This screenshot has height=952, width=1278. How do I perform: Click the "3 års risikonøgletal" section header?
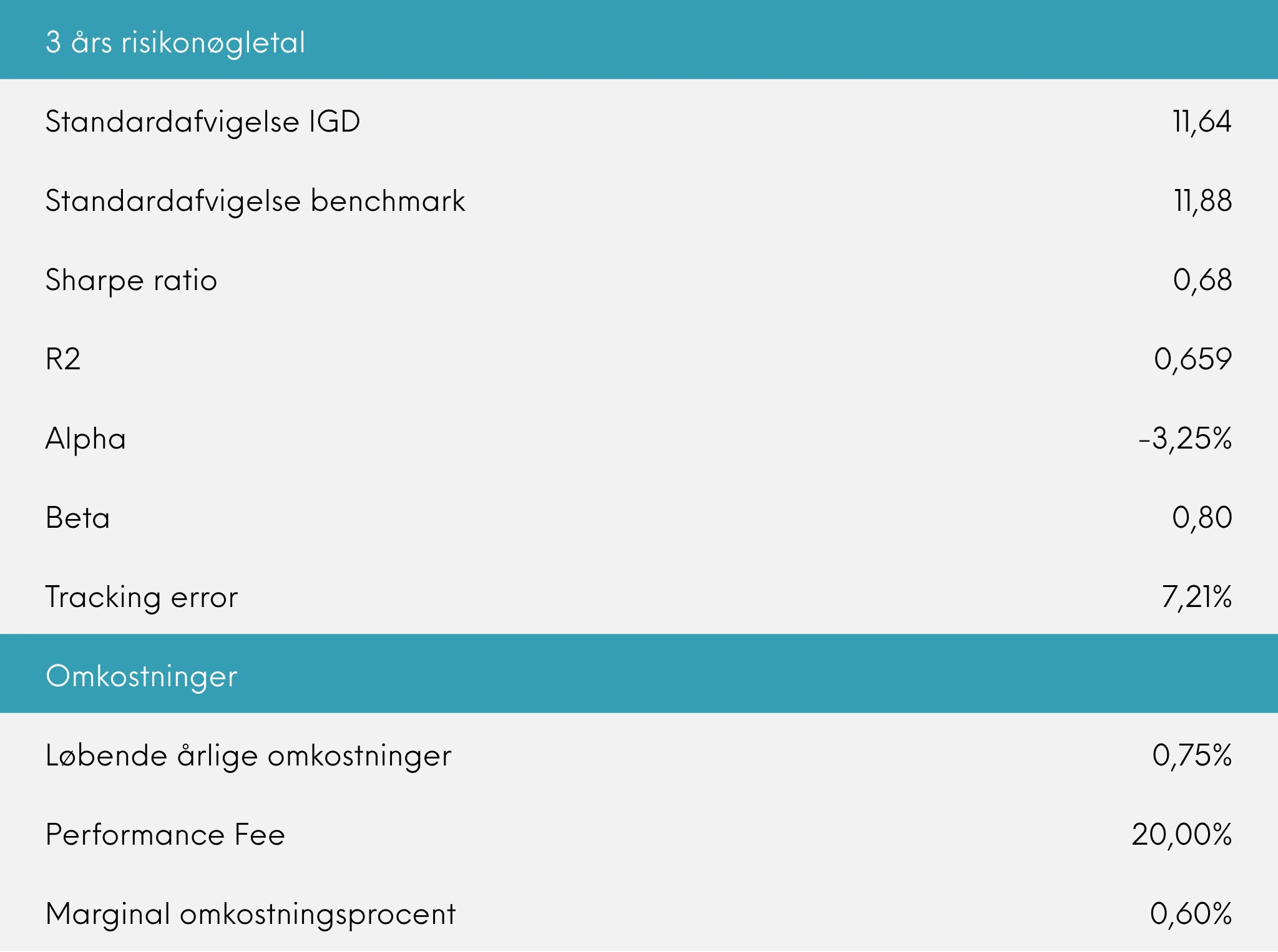click(x=175, y=42)
